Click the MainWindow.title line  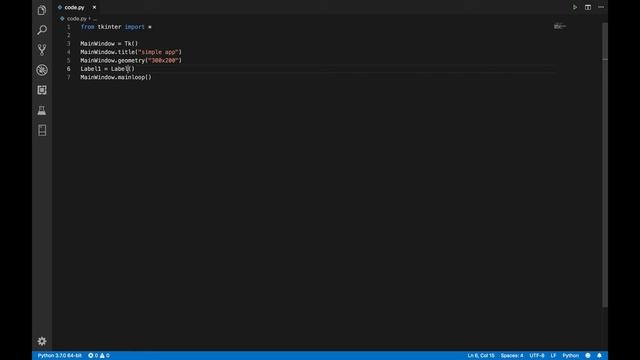point(131,52)
